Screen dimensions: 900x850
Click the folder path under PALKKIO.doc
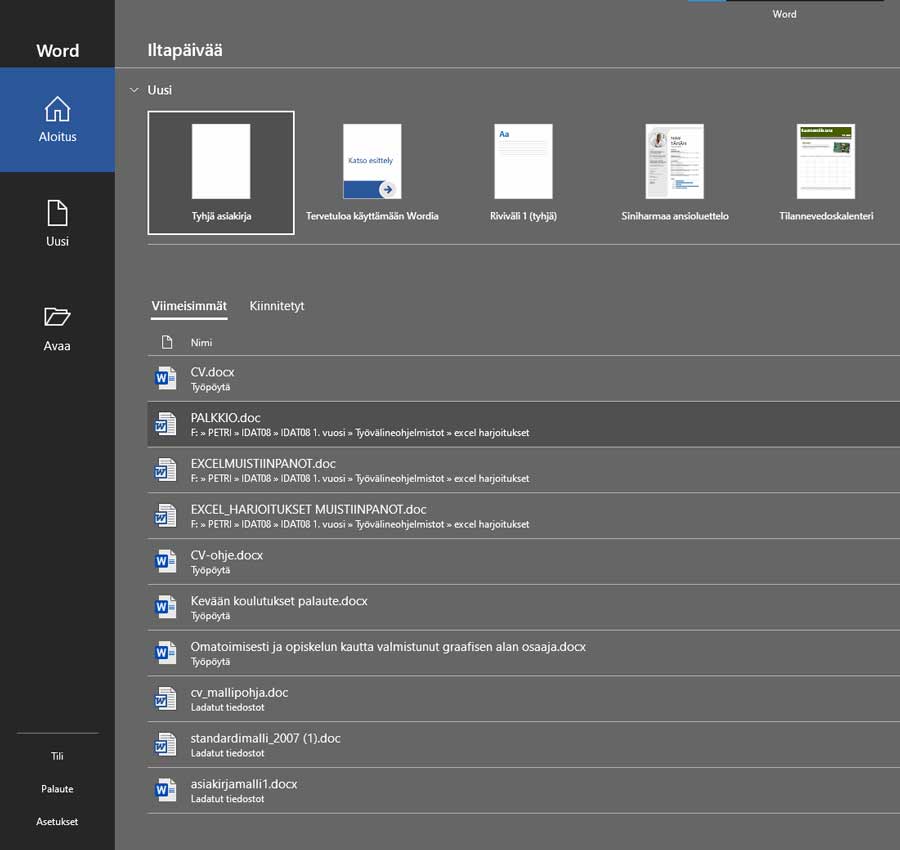click(x=360, y=433)
